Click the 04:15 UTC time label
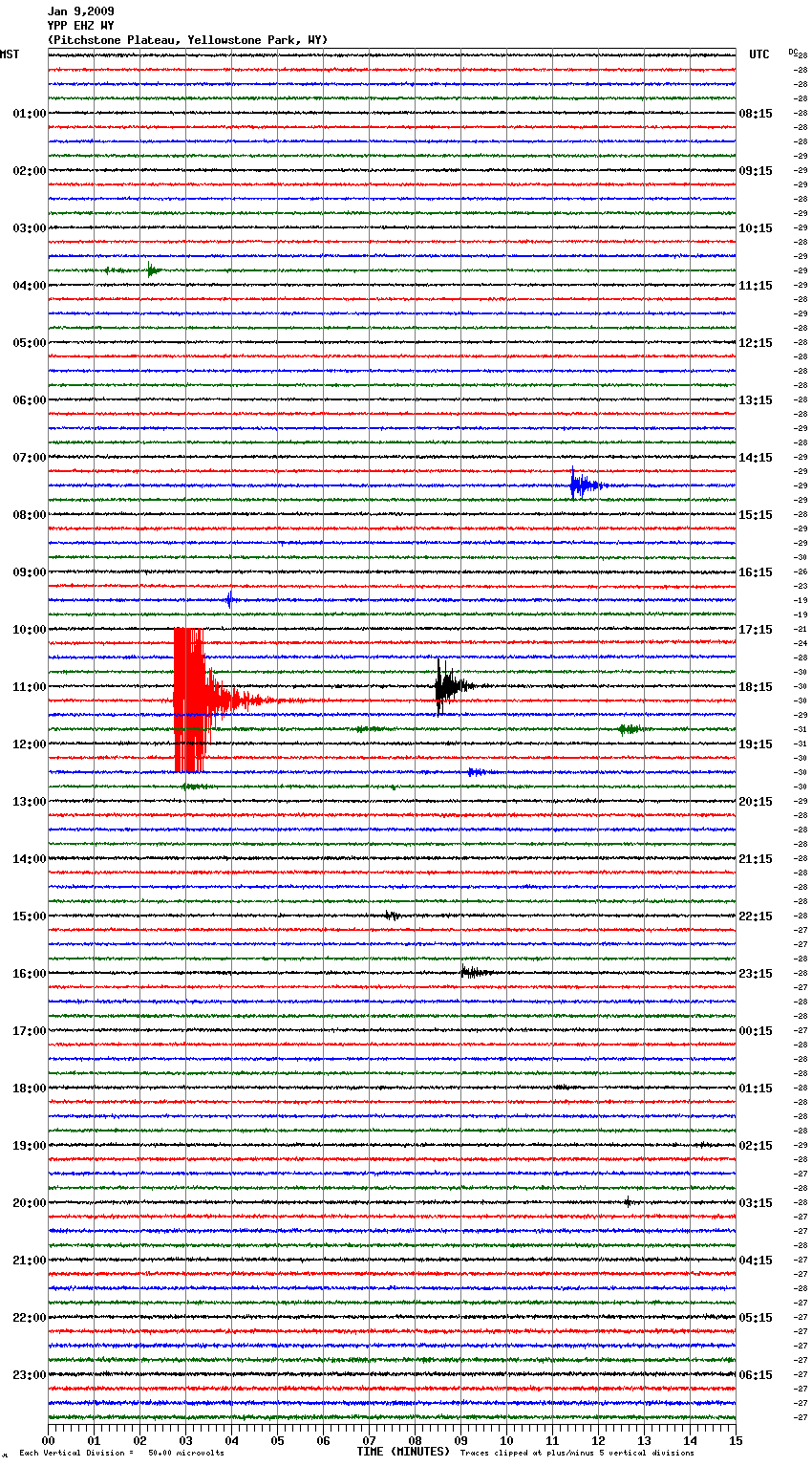 [756, 1261]
